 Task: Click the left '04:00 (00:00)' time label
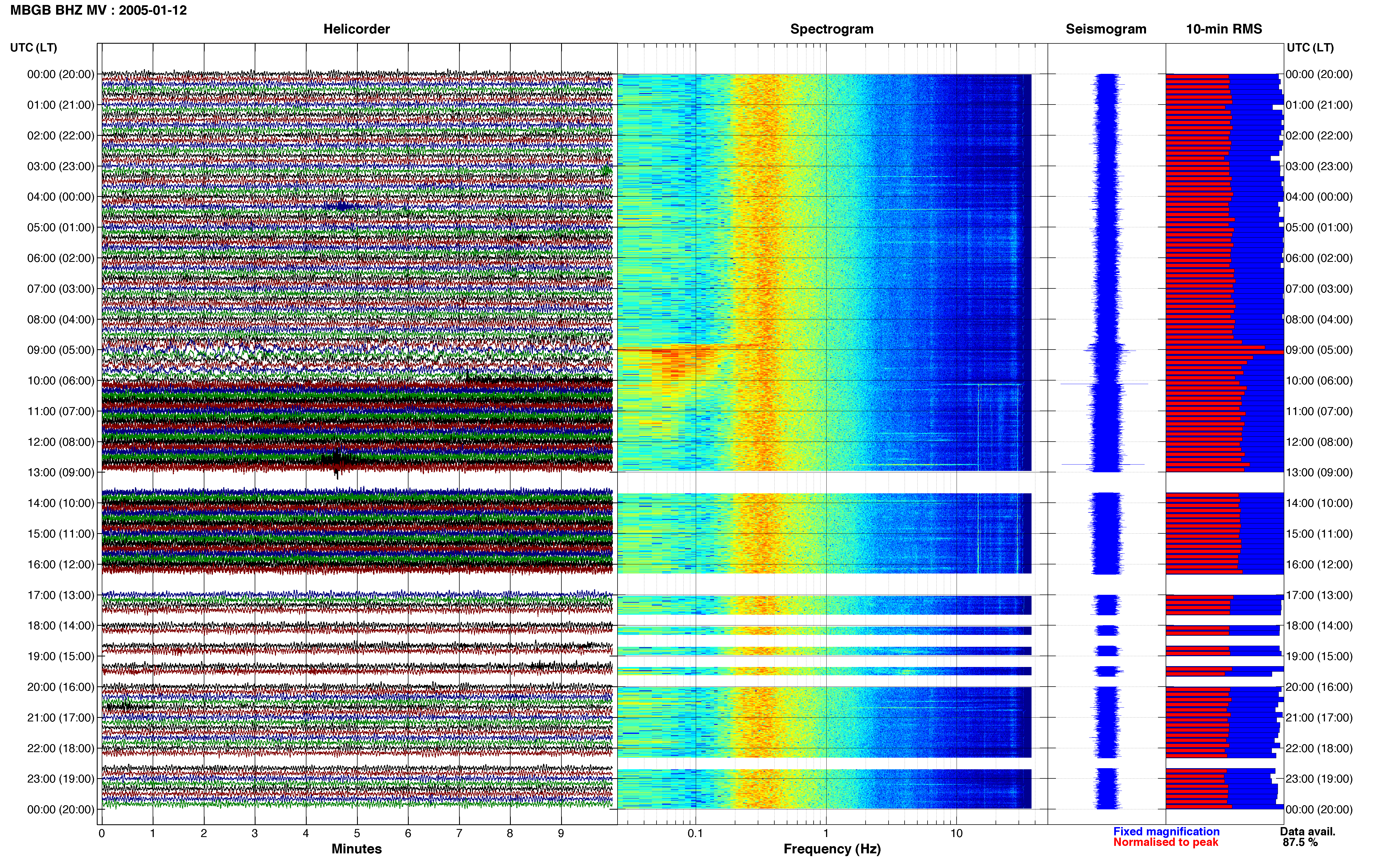coord(61,196)
